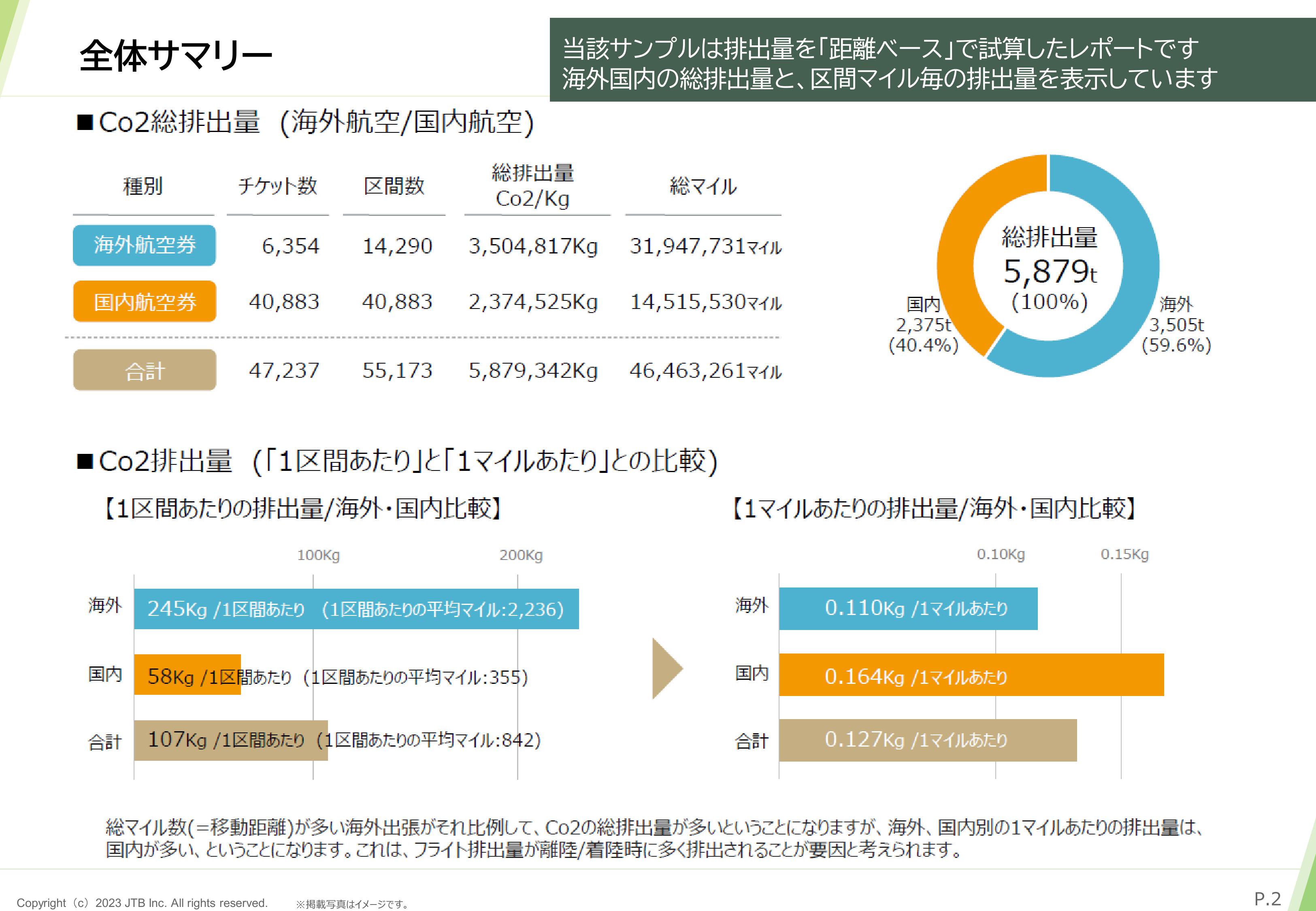The width and height of the screenshot is (1316, 911).
Task: Click the 31,947,731マイル table cell
Action: (705, 246)
